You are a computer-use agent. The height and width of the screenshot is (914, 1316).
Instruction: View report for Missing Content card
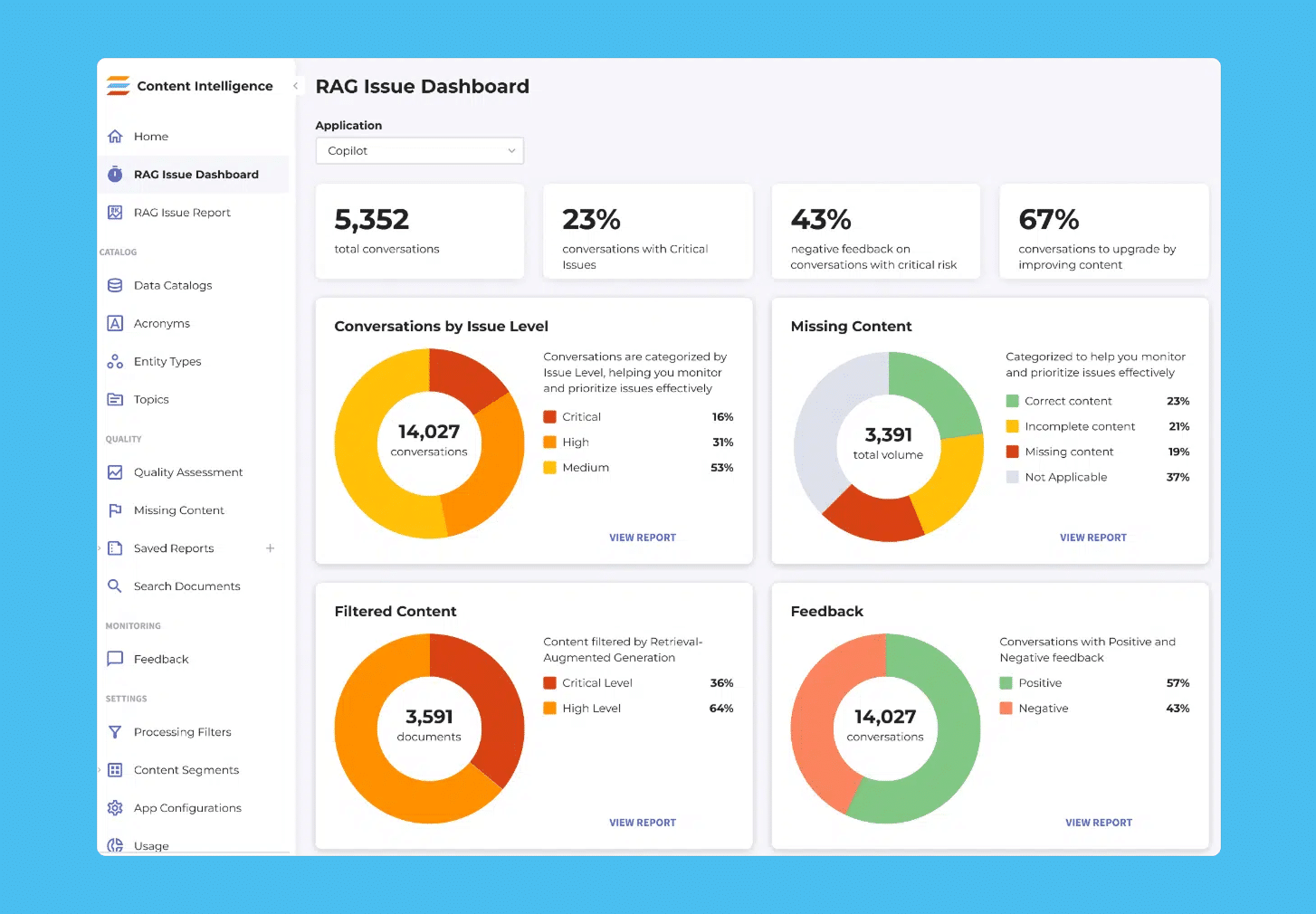[x=1092, y=538]
